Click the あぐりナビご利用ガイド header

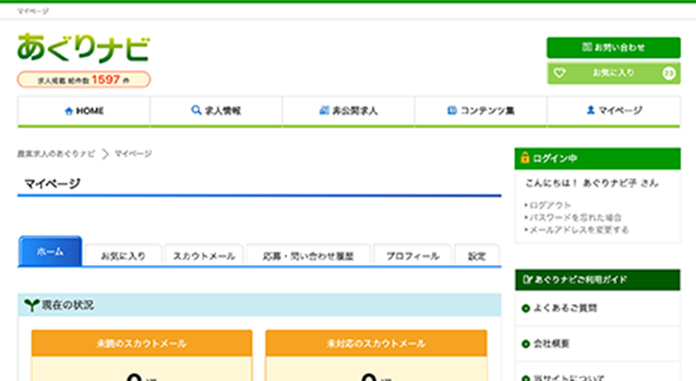click(x=597, y=280)
